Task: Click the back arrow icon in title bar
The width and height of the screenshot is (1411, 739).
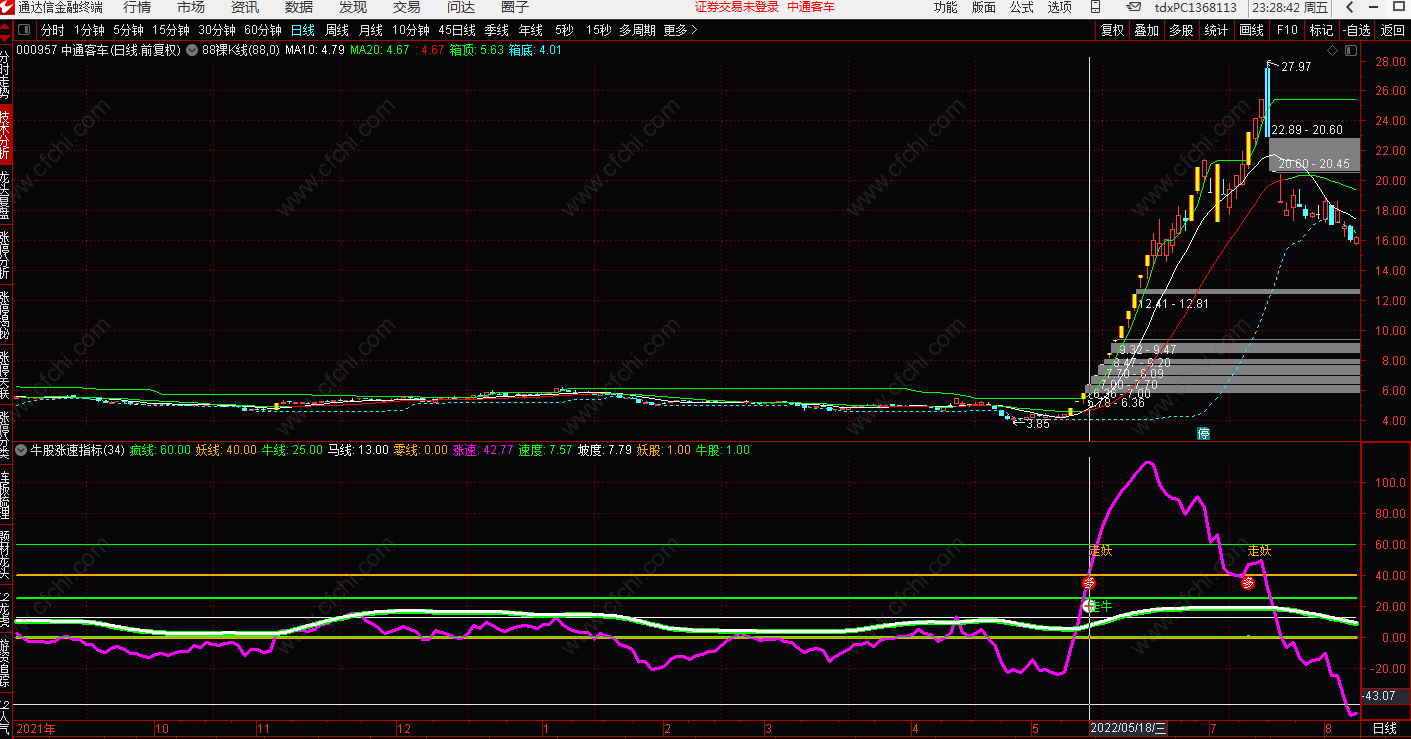Action: tap(1351, 8)
